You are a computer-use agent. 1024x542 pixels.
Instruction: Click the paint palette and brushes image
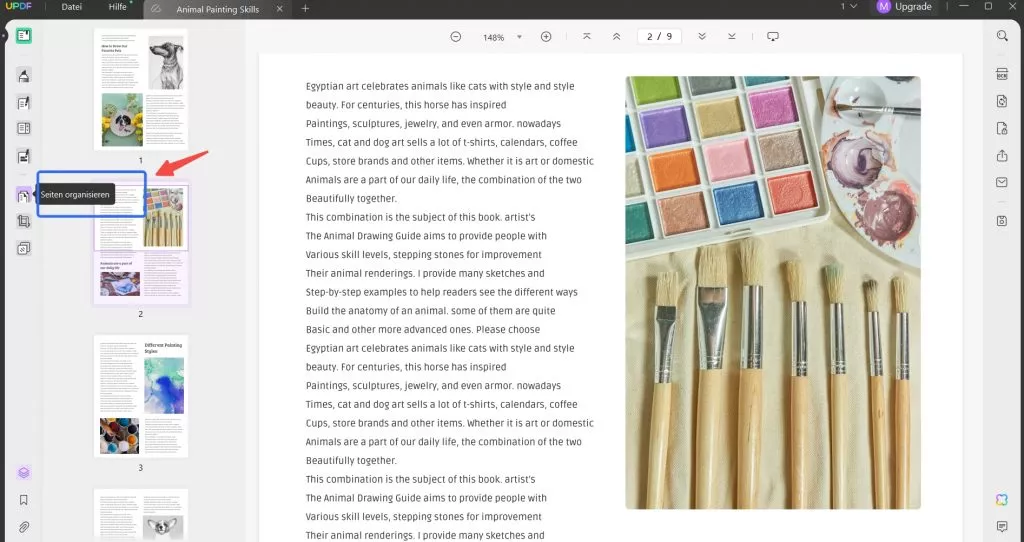point(773,293)
